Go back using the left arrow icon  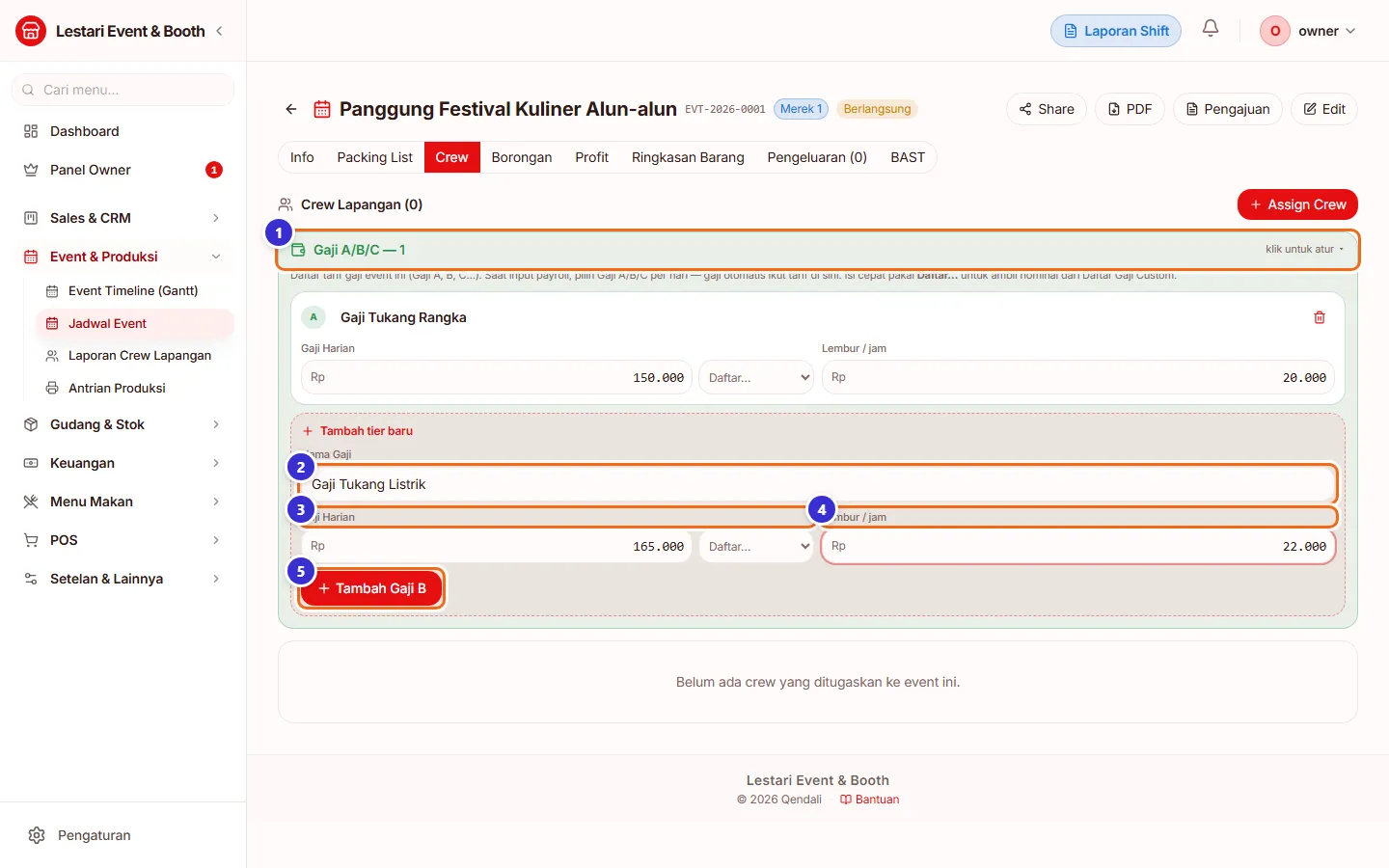click(291, 109)
